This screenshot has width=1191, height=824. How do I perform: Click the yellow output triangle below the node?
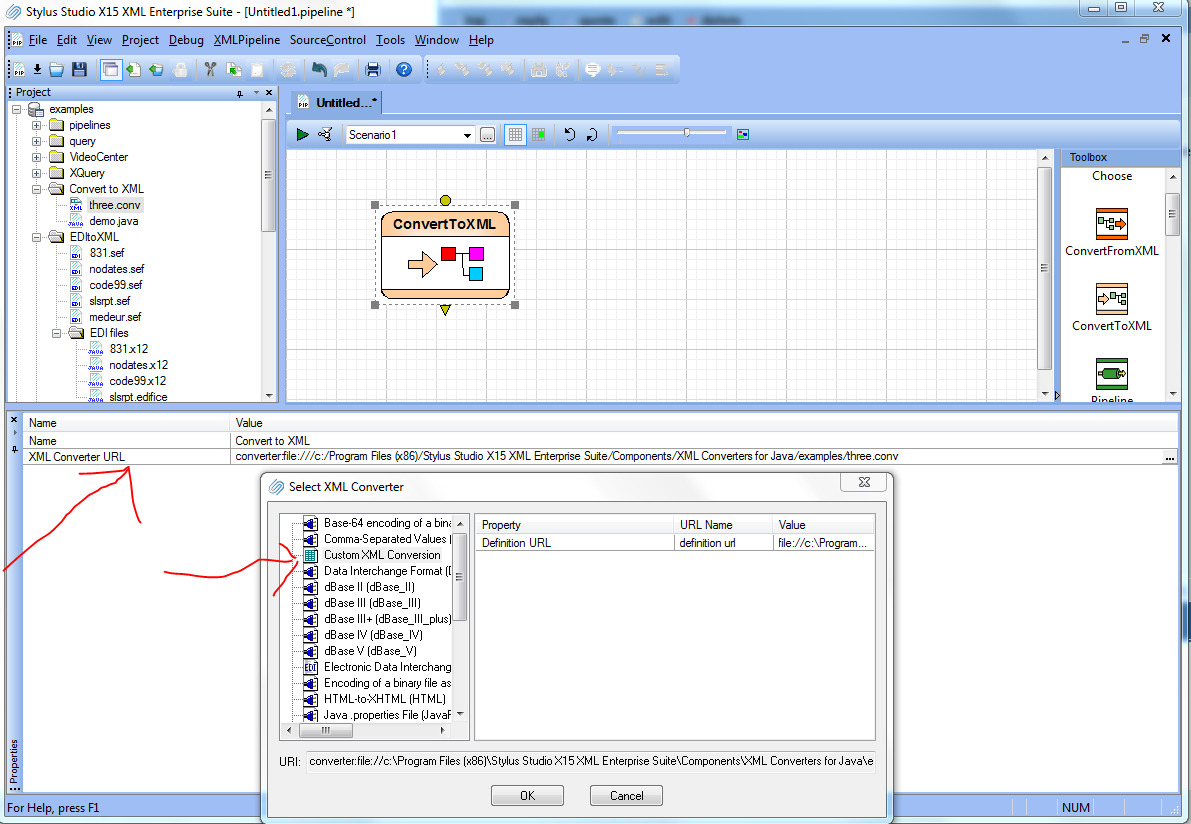click(x=445, y=310)
